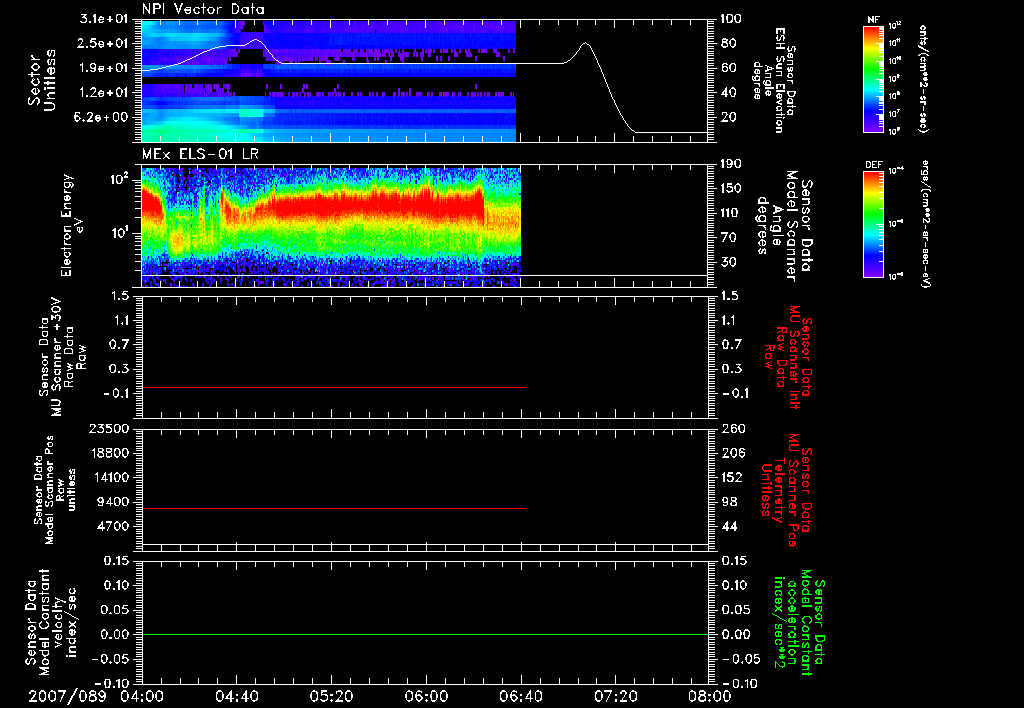Click the 9400 scanner position tick label

(114, 502)
